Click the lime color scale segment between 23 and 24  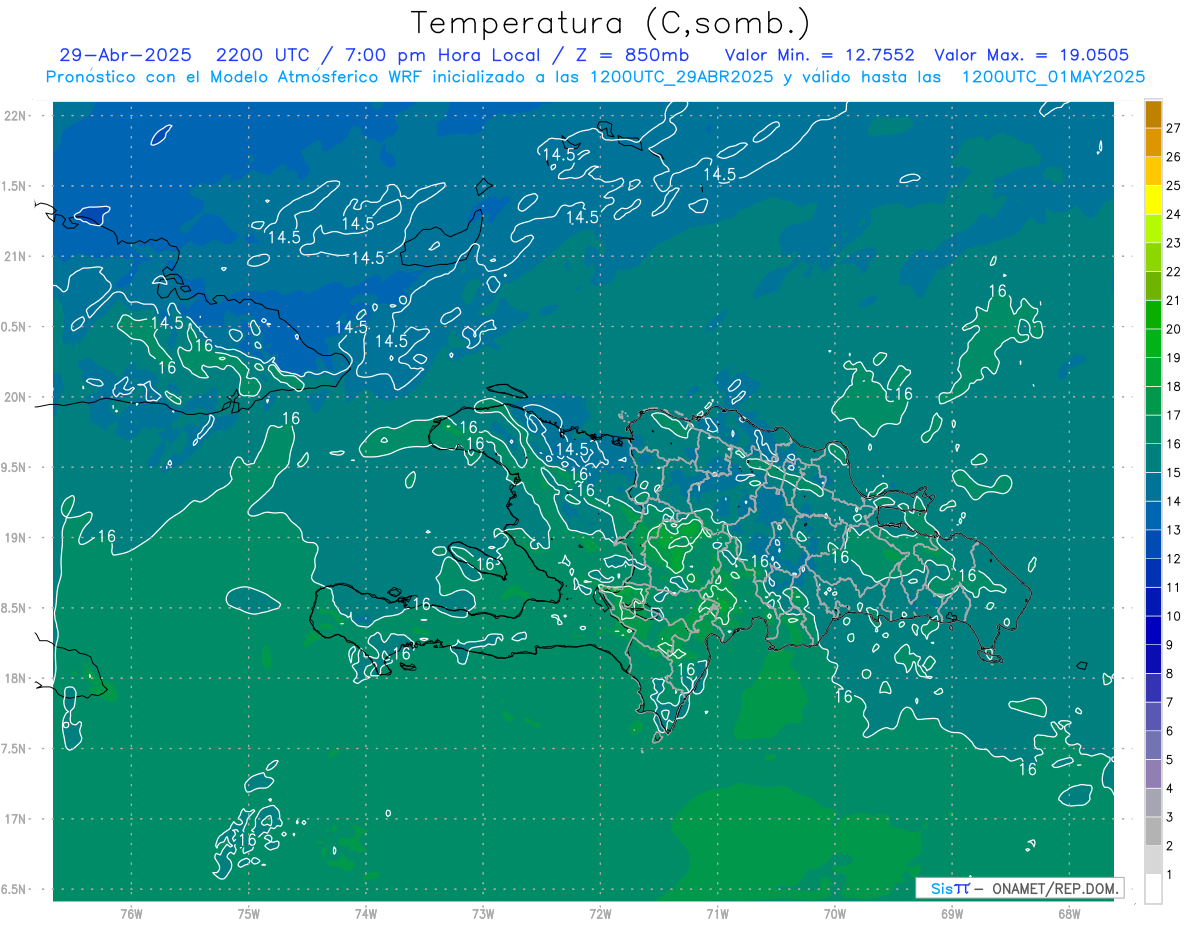1153,229
